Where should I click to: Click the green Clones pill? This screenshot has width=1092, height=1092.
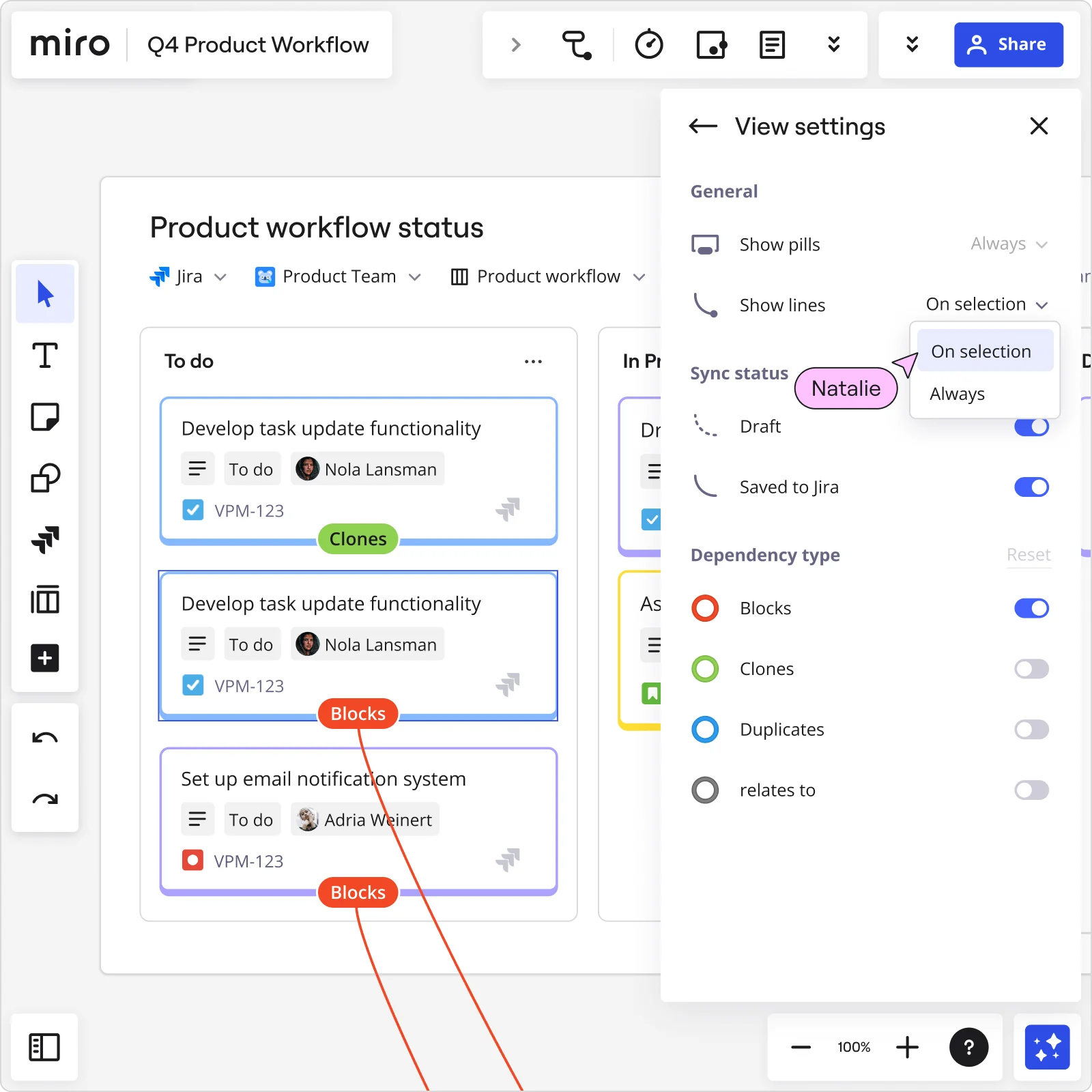pos(358,539)
